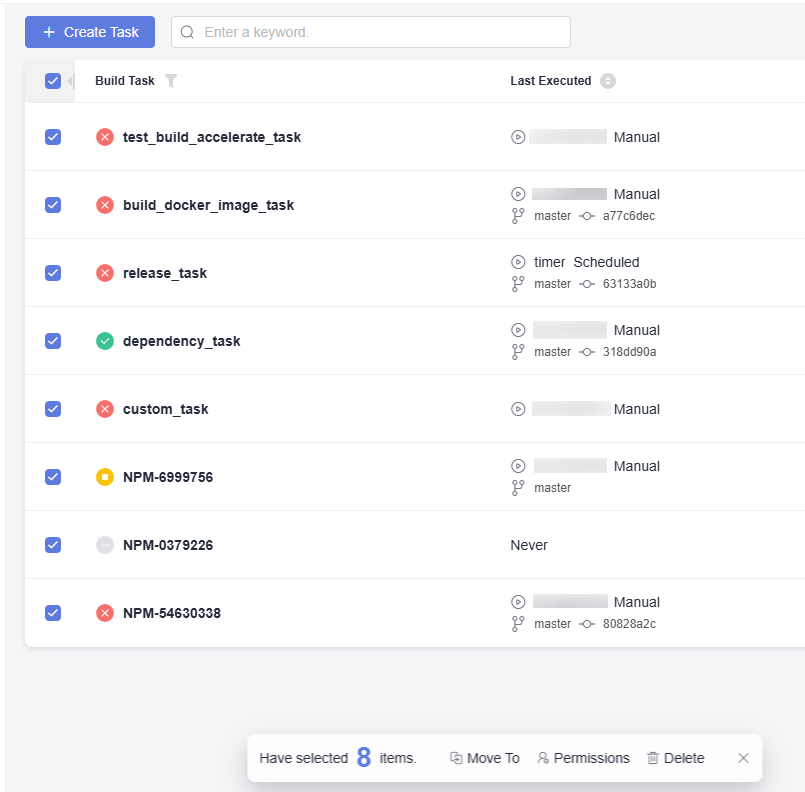Screen dimensions: 805x792
Task: Click failed status icon of test_build_accelerate_task
Action: [105, 137]
